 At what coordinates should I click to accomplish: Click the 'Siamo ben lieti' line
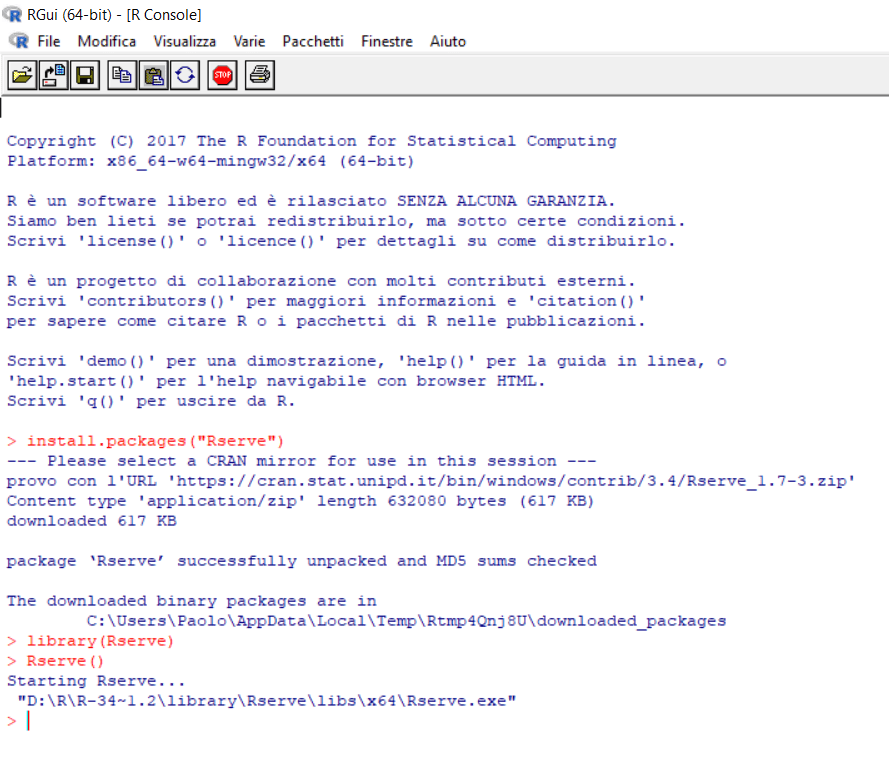(x=346, y=221)
